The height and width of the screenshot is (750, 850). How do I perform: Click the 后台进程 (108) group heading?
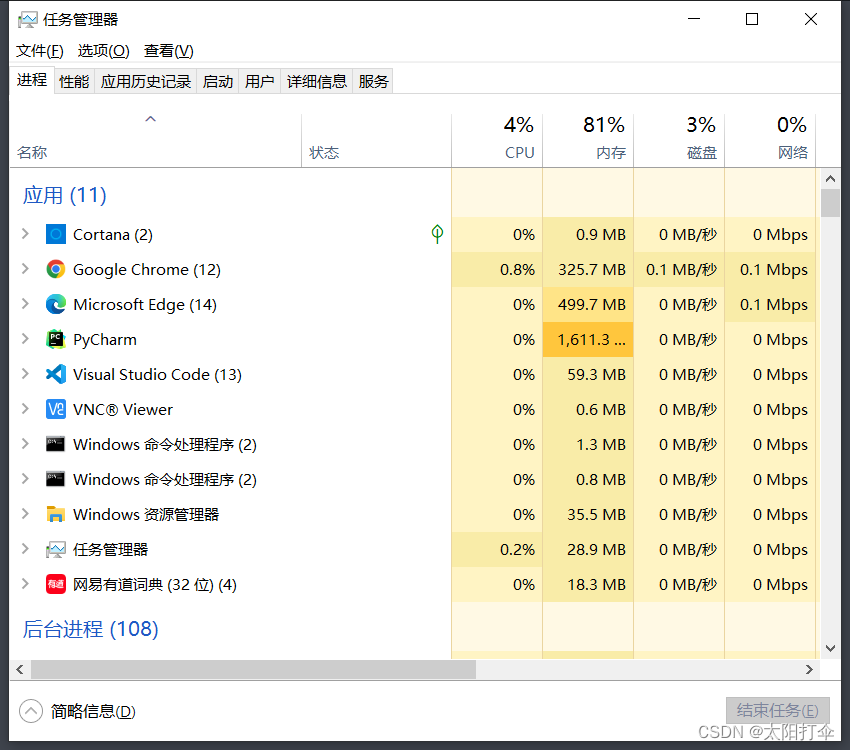pyautogui.click(x=91, y=629)
